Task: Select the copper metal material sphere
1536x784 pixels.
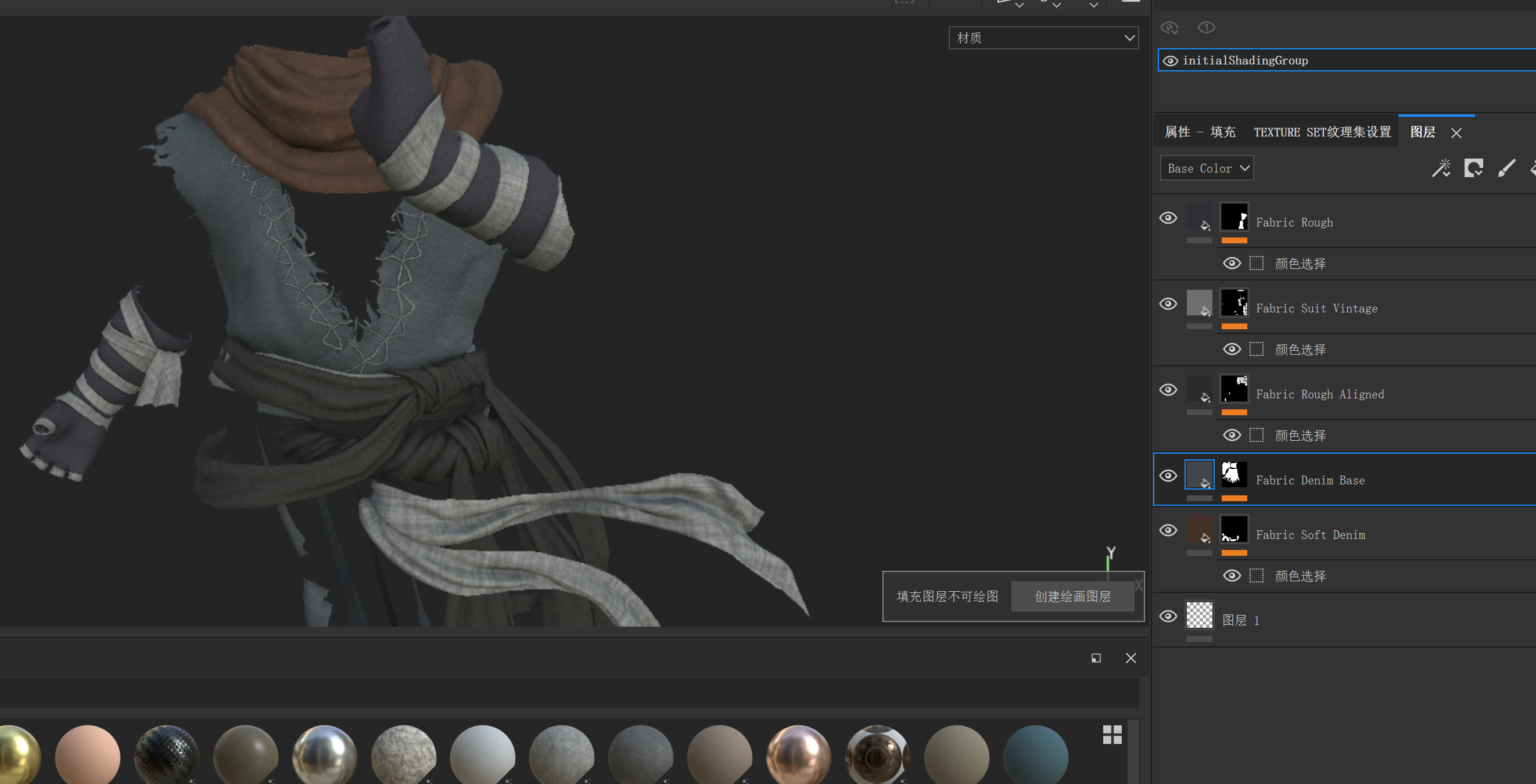Action: pos(798,754)
